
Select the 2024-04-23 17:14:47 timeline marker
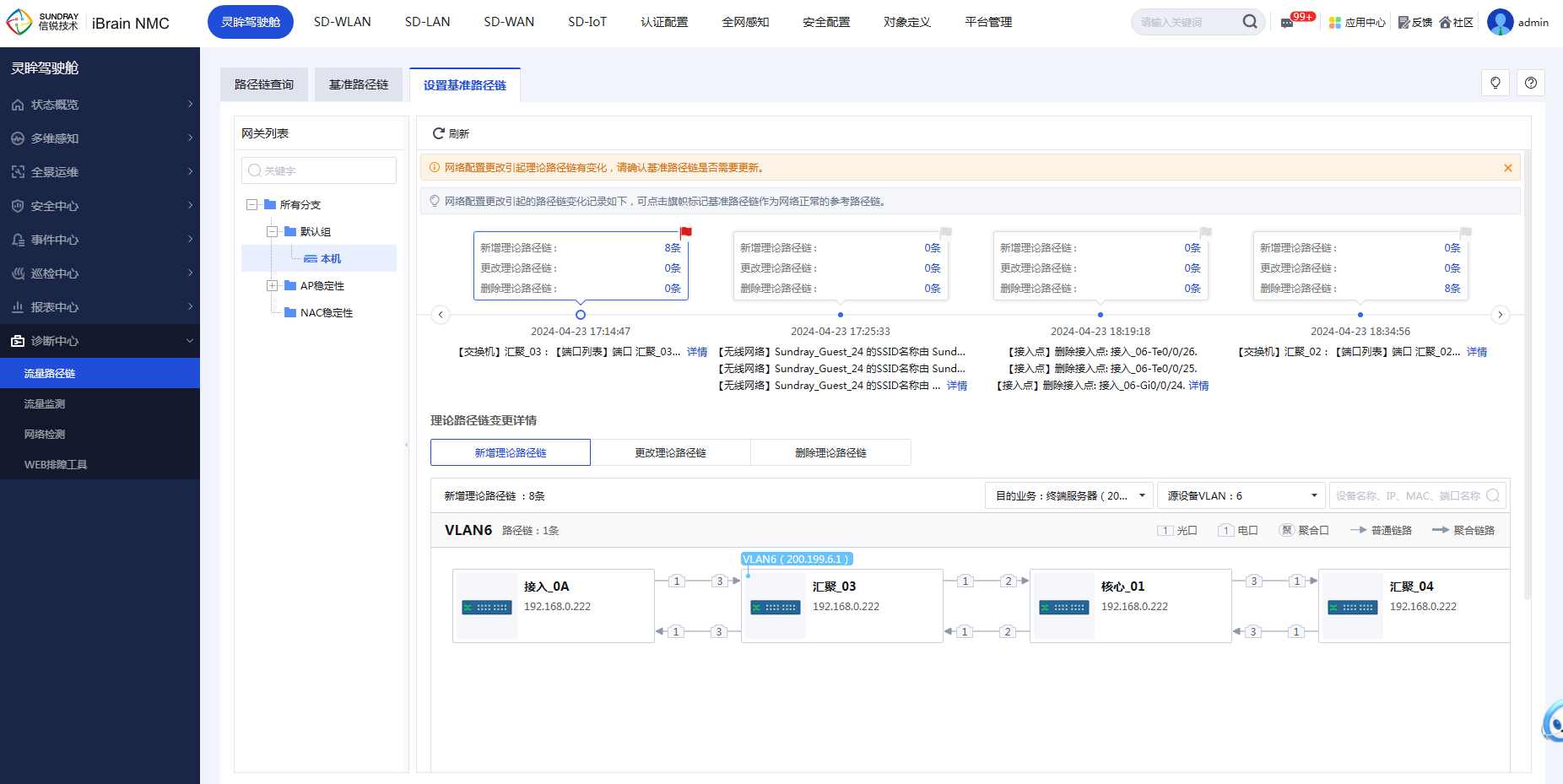(x=581, y=315)
